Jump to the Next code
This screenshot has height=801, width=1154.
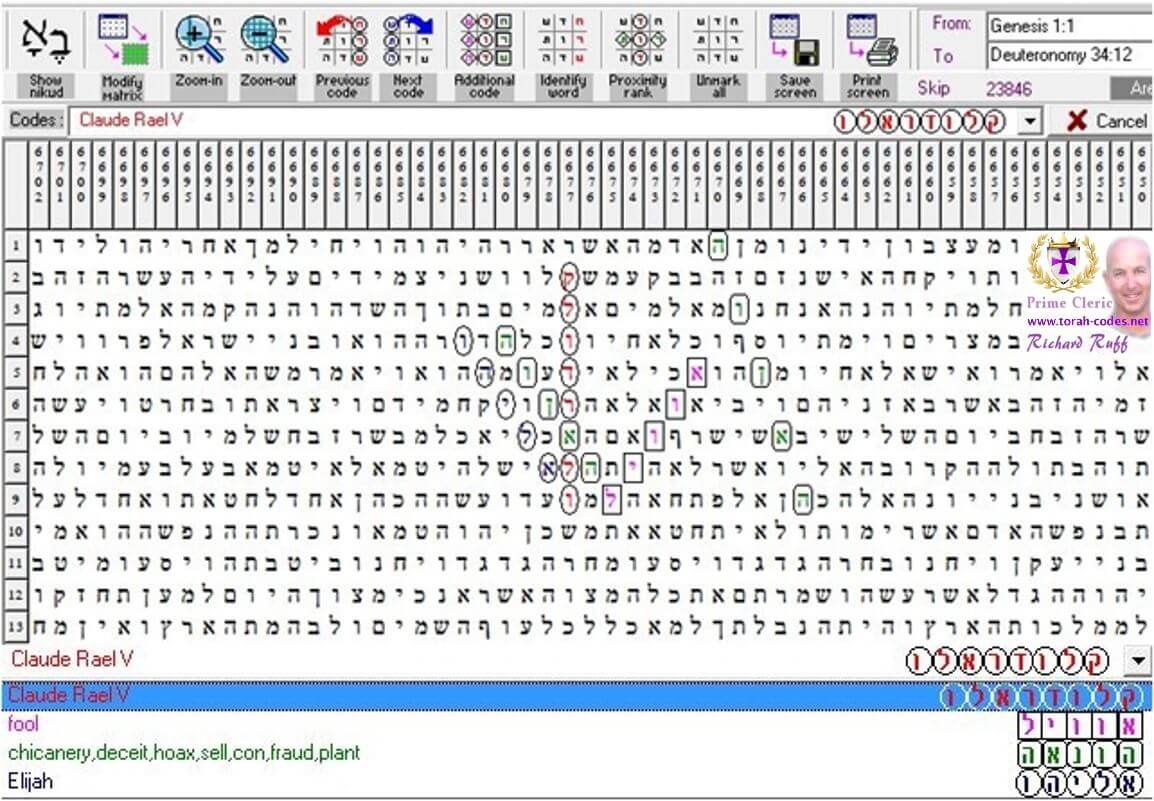(408, 40)
